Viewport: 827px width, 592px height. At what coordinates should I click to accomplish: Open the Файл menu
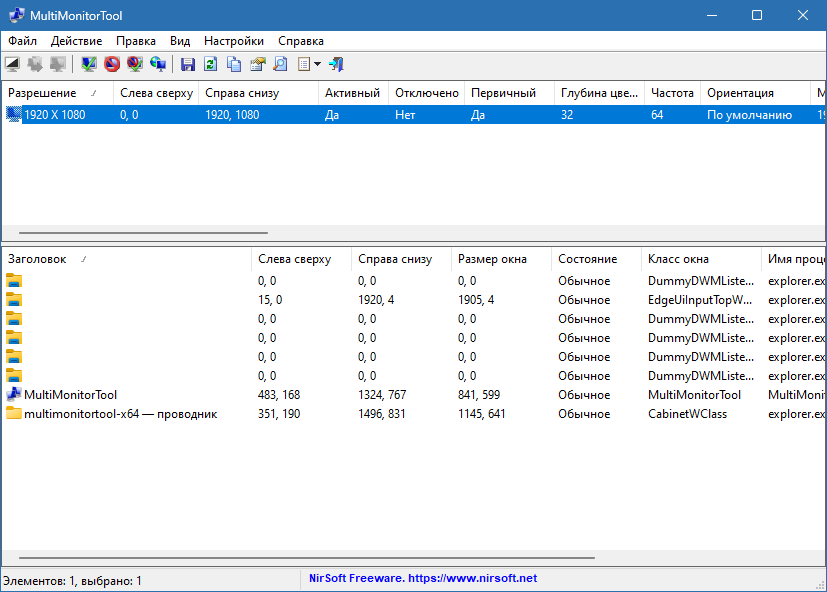(x=23, y=41)
